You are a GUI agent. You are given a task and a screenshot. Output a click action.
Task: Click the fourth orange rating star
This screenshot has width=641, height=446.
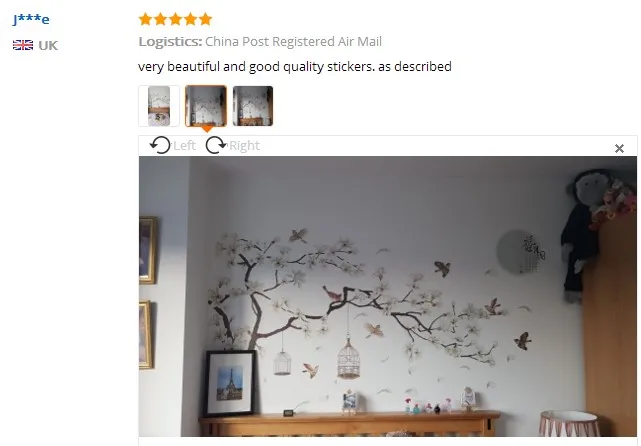pos(191,19)
